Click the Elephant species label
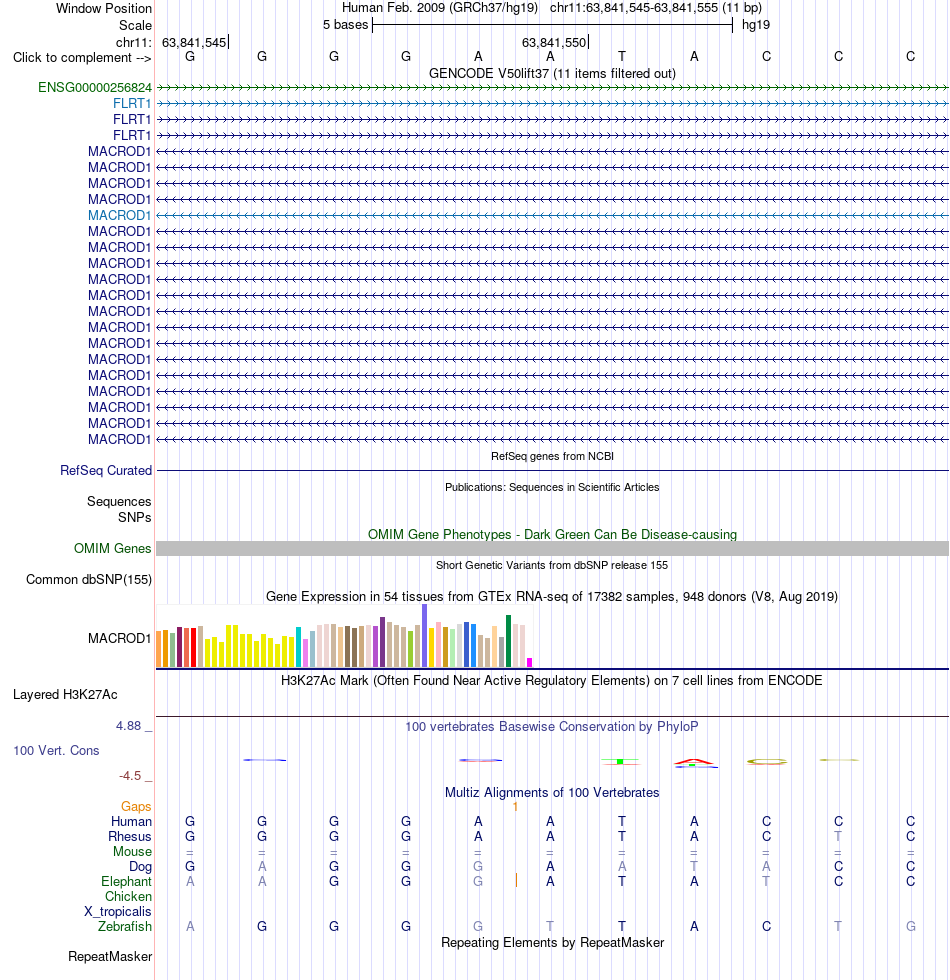Viewport: 950px width, 980px height. (x=126, y=882)
